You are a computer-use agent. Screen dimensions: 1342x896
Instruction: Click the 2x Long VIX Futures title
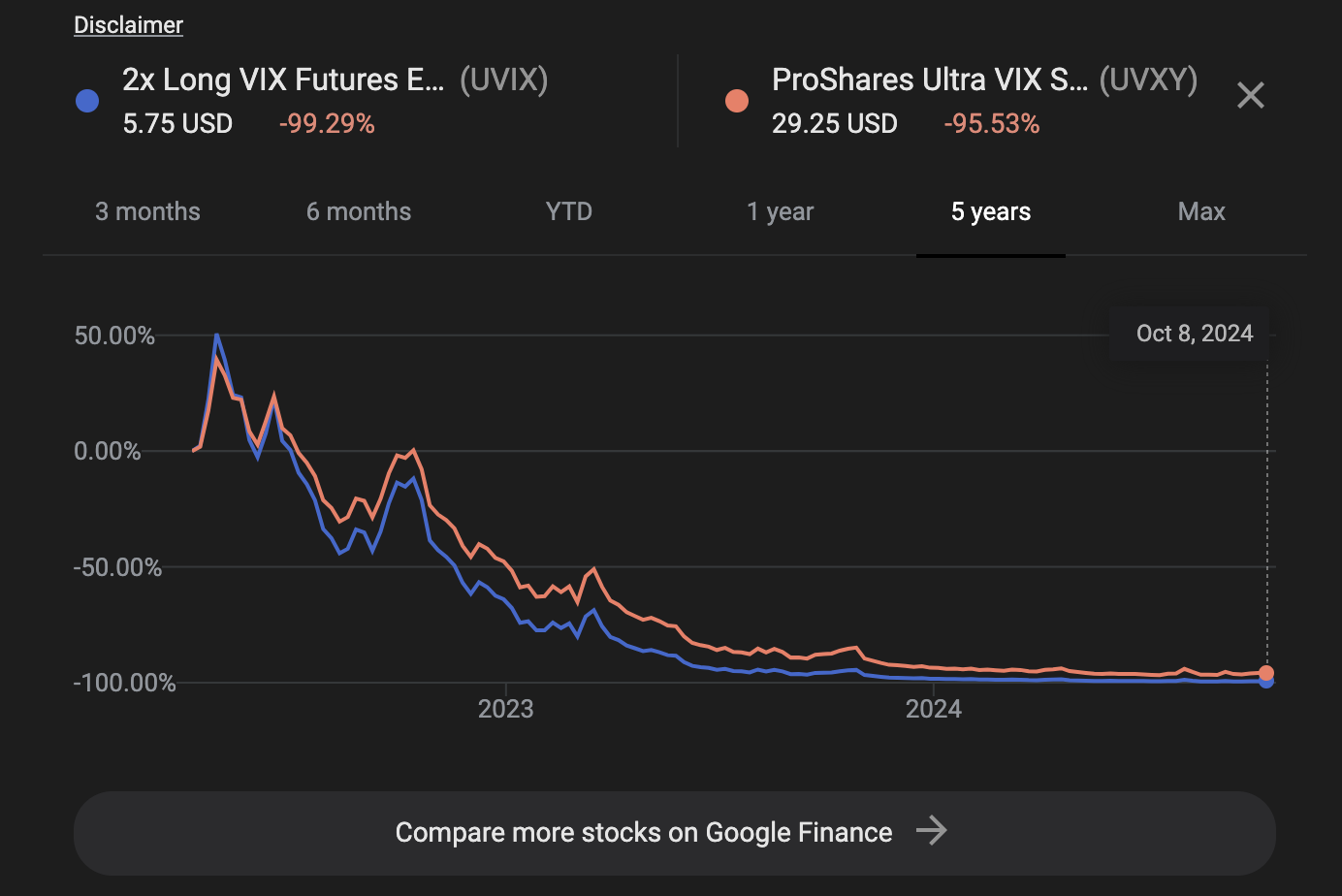(x=283, y=80)
